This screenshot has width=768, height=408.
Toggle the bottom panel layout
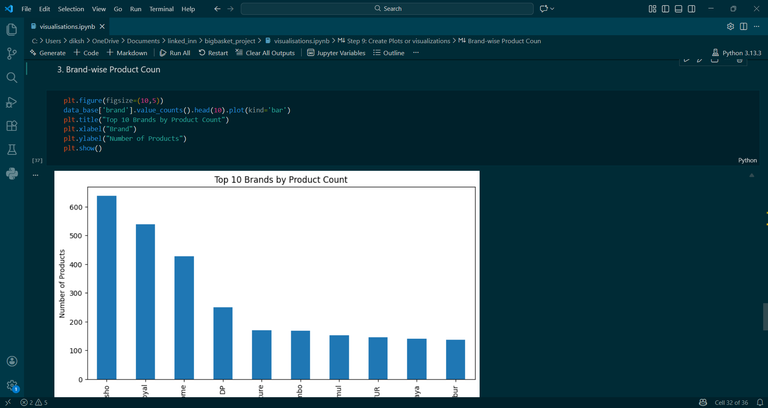pyautogui.click(x=678, y=9)
